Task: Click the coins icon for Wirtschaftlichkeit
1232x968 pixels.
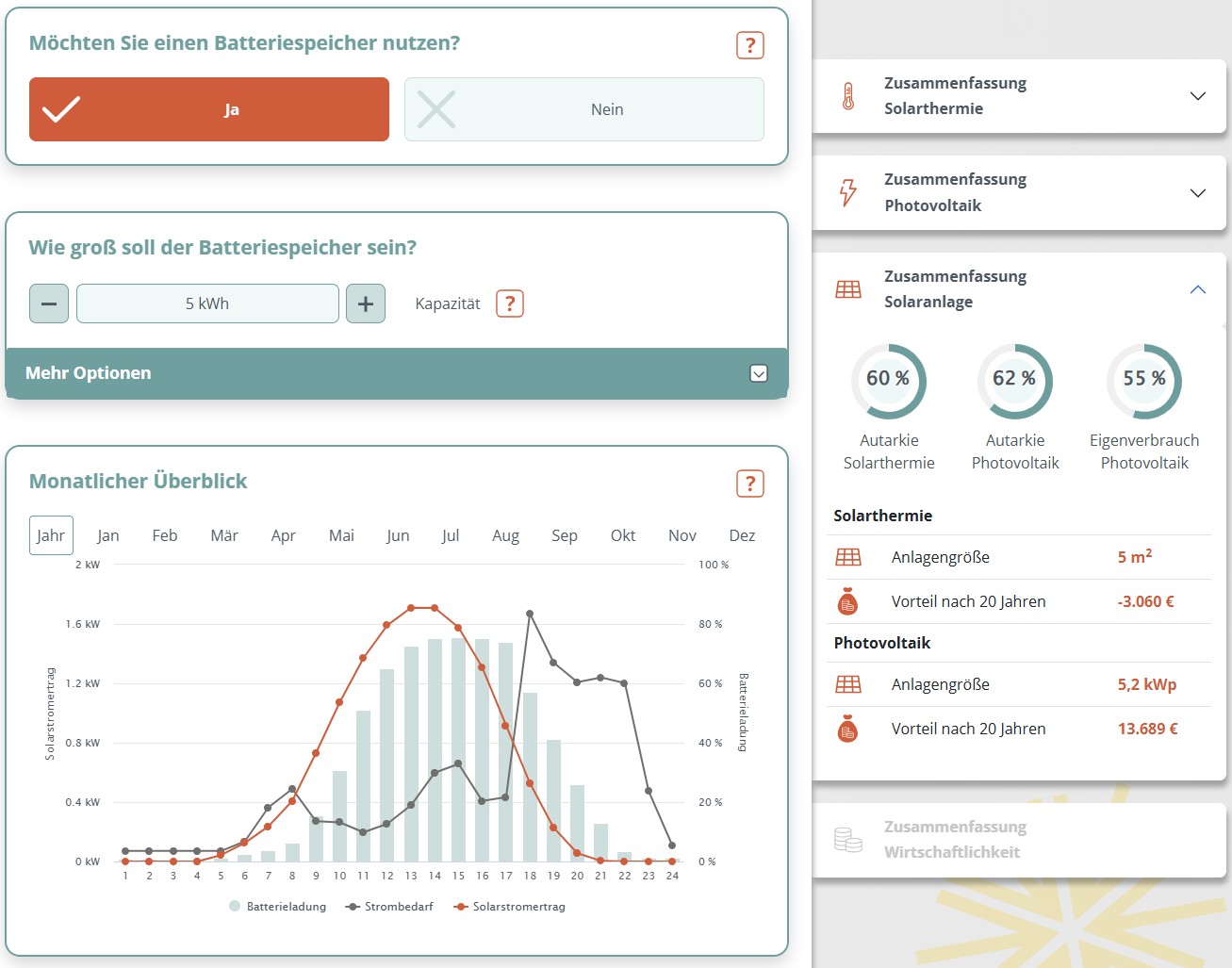Action: pos(848,839)
